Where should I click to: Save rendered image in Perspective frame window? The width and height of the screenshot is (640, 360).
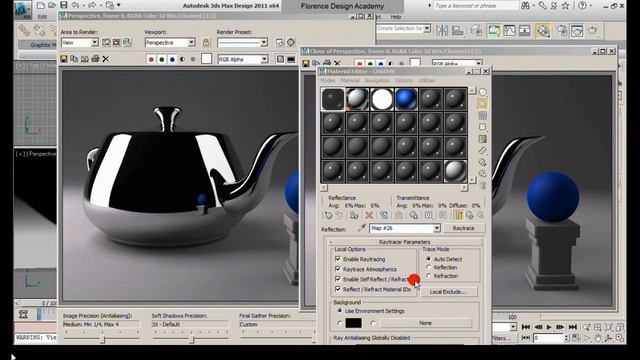tap(64, 59)
